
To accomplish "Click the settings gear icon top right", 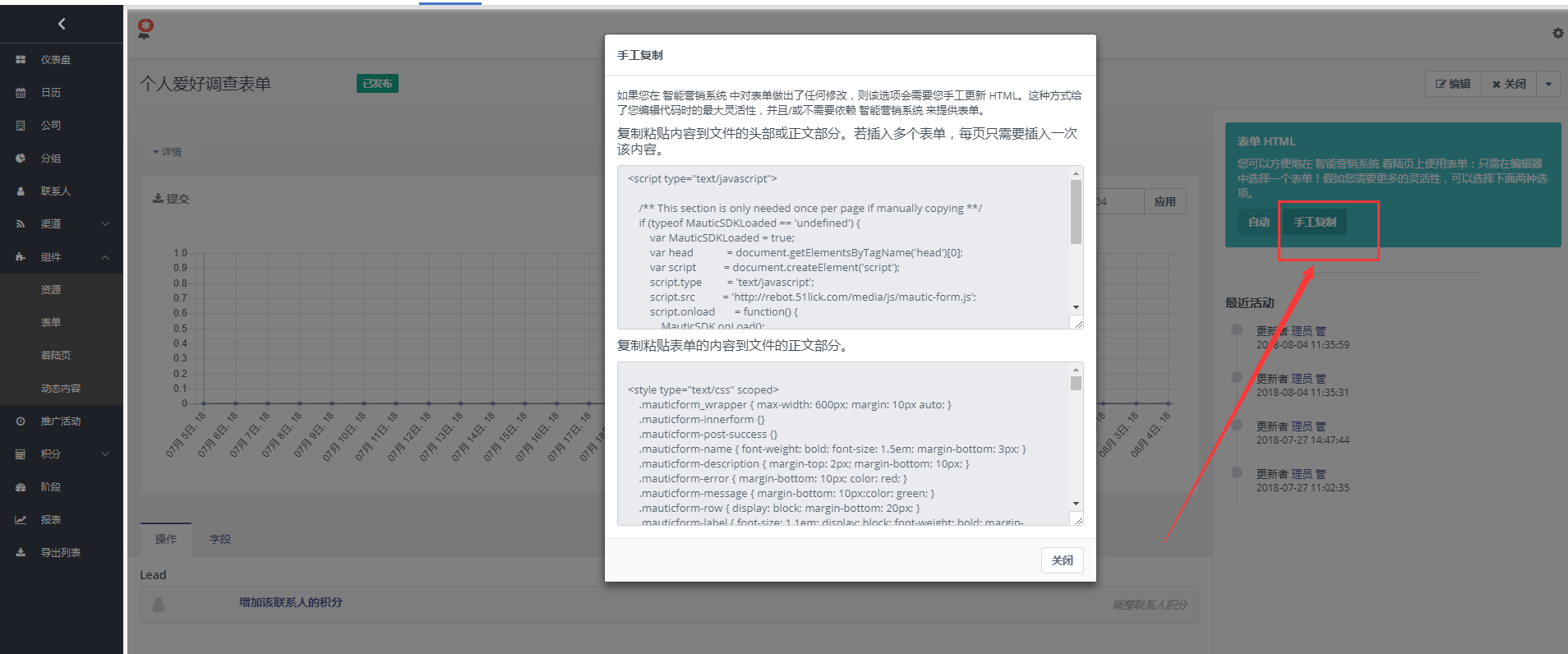I will tap(1557, 33).
